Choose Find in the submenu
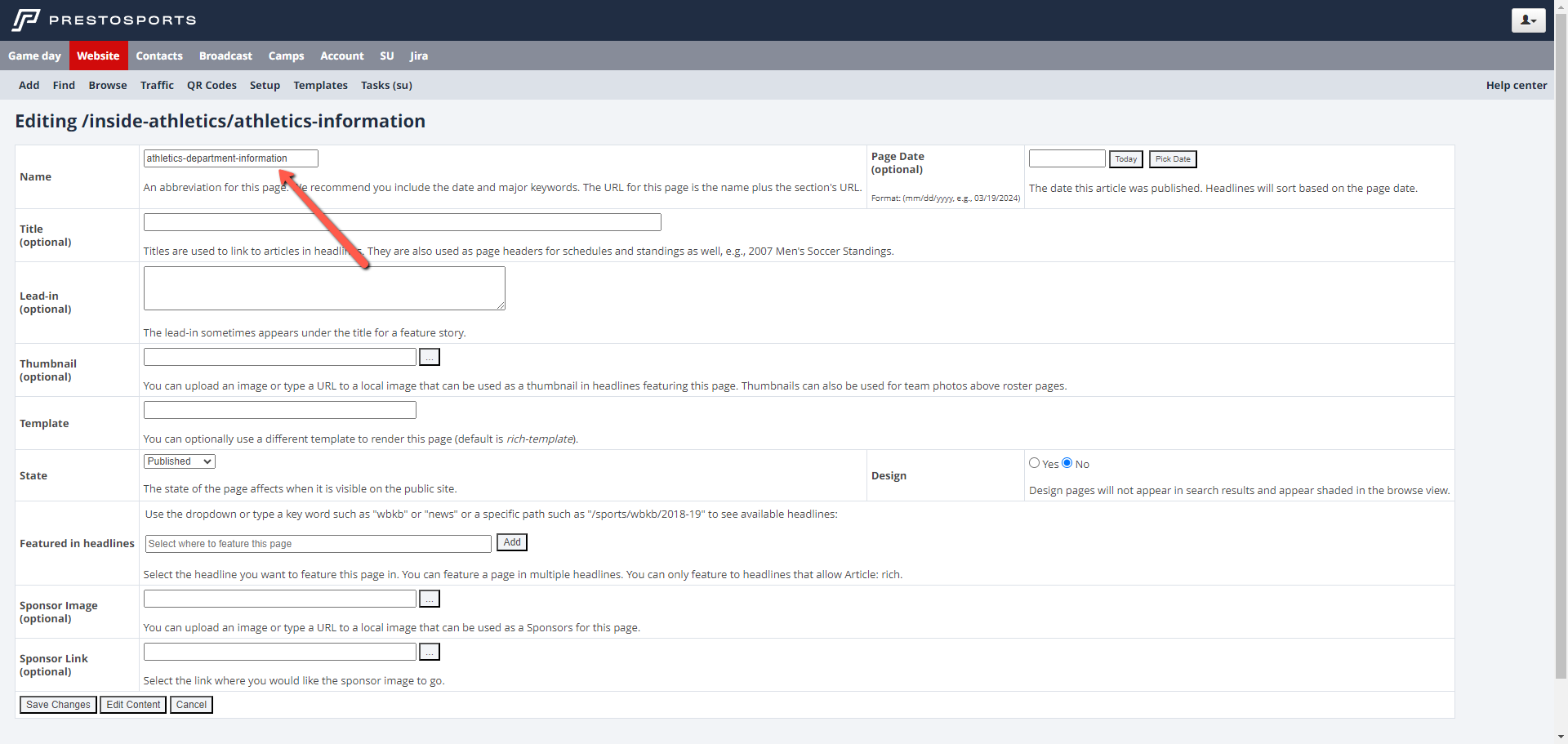 (64, 85)
